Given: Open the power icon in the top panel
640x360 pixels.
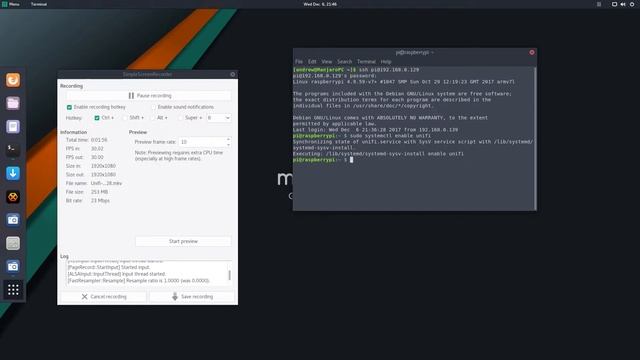Looking at the screenshot, I should click(x=632, y=4).
